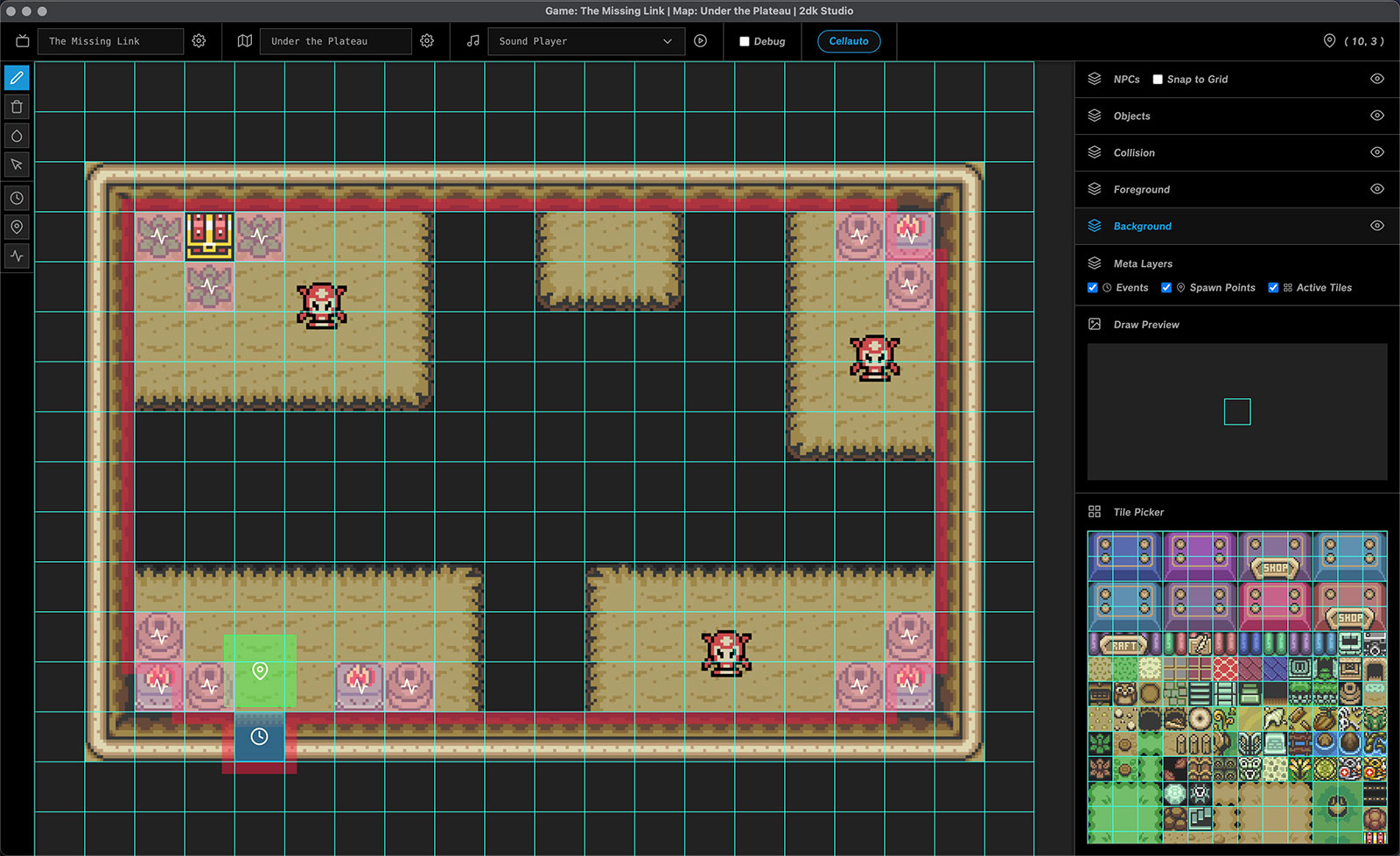This screenshot has height=856, width=1400.
Task: Activate the cursor select tool
Action: click(x=17, y=165)
